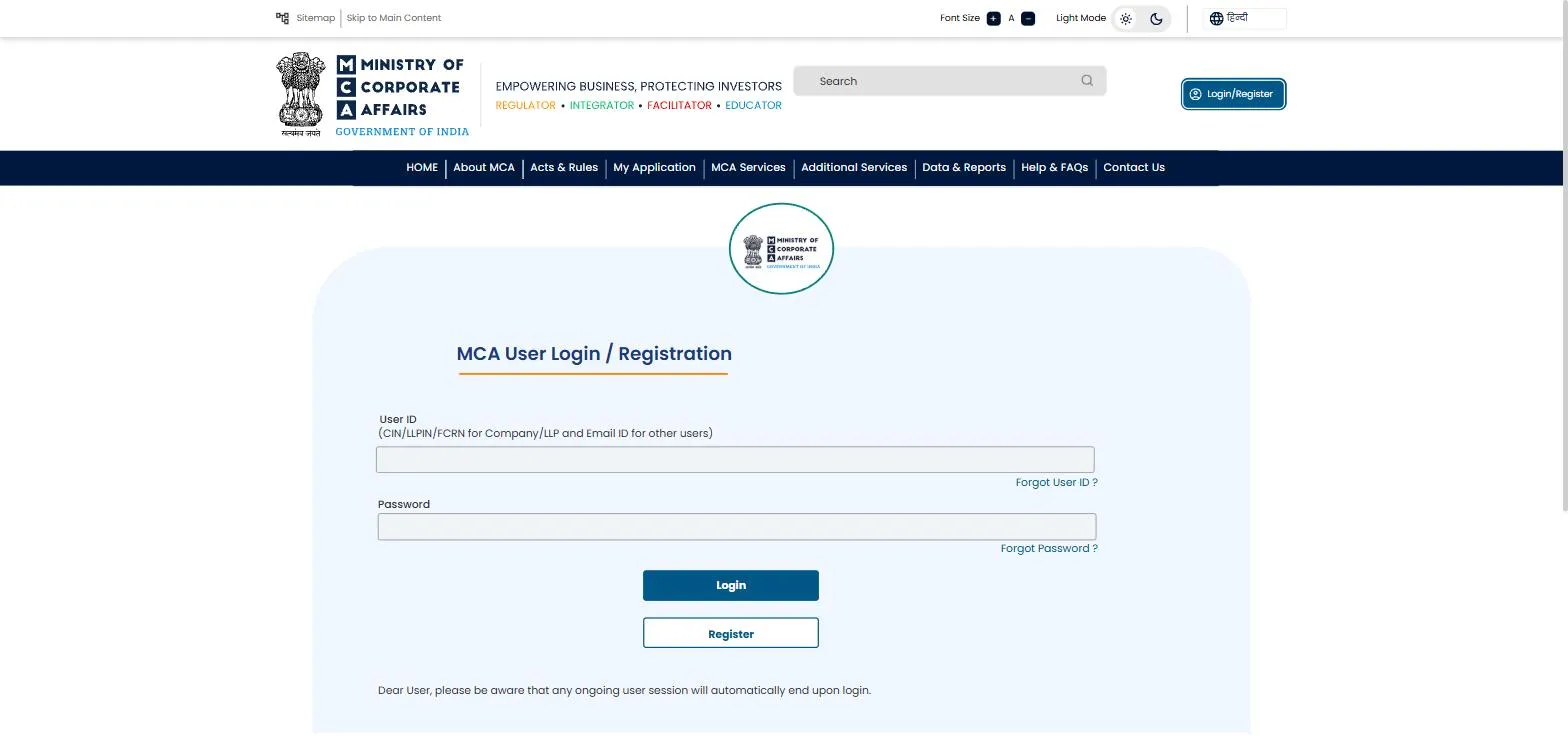Open the About MCA menu

[484, 168]
